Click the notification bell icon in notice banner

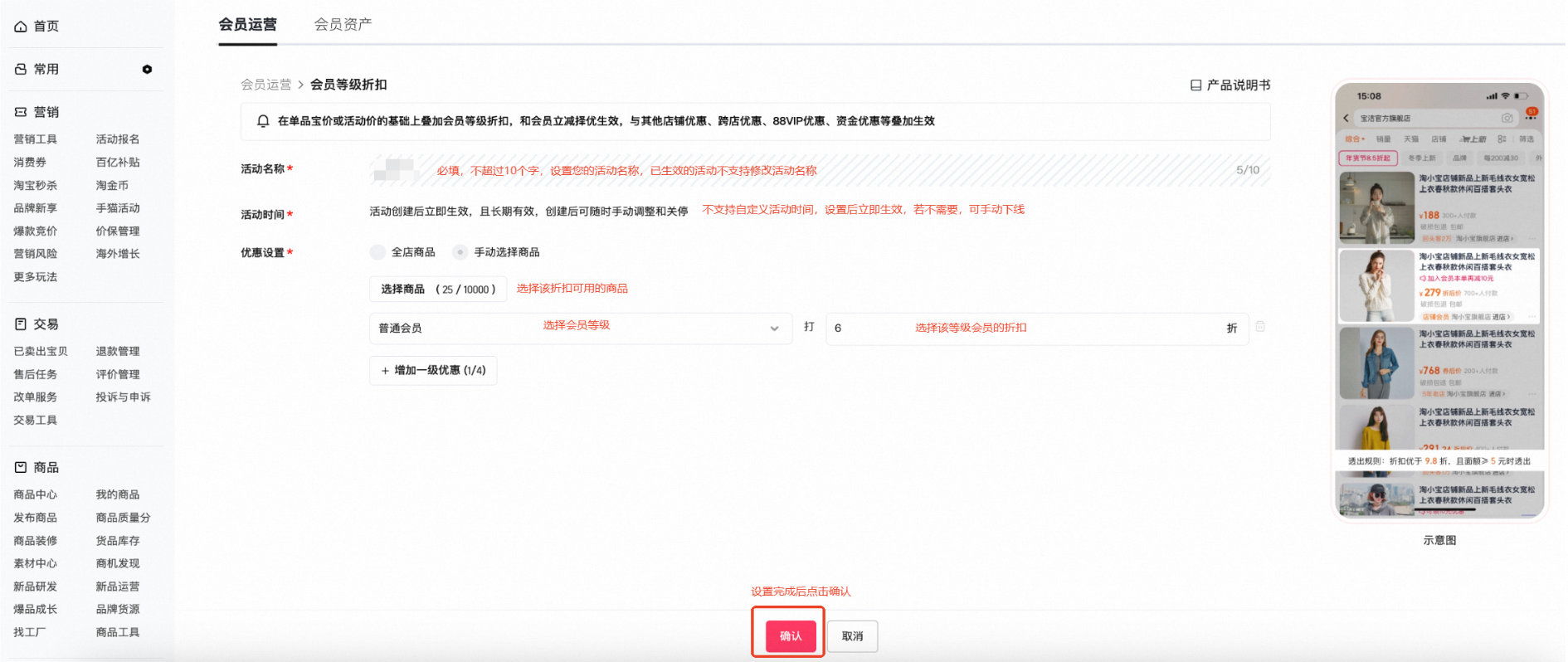pos(263,121)
